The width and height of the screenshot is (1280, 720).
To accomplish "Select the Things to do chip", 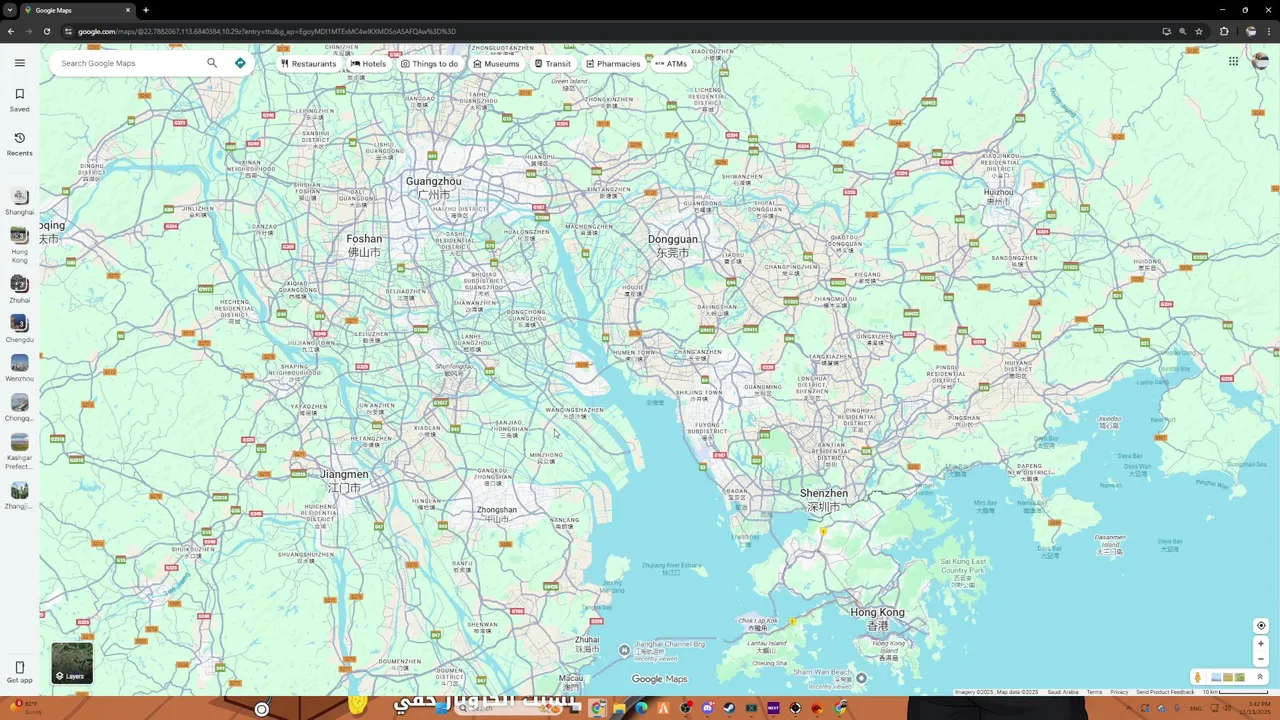I will 429,63.
